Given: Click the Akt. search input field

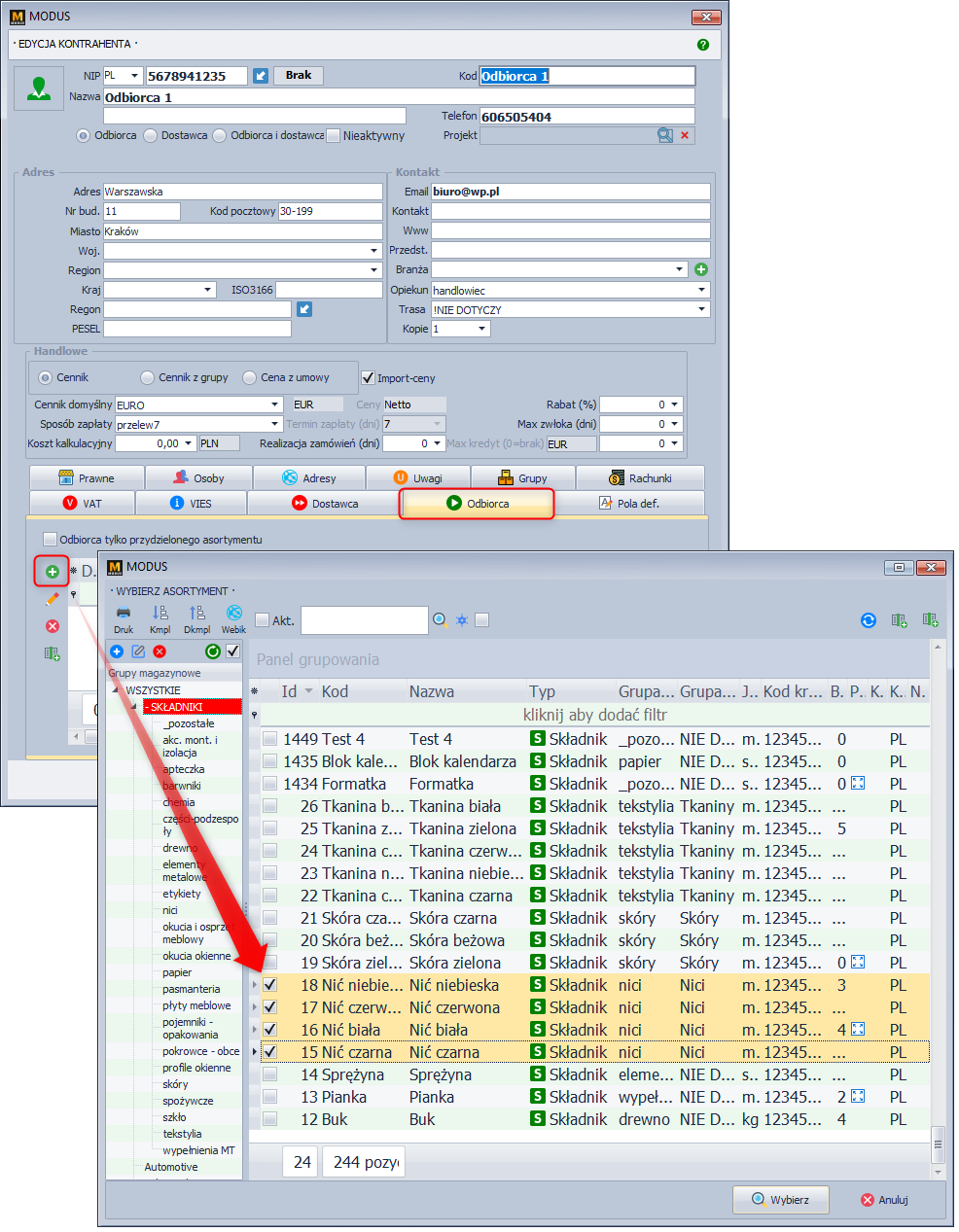Looking at the screenshot, I should (x=364, y=620).
